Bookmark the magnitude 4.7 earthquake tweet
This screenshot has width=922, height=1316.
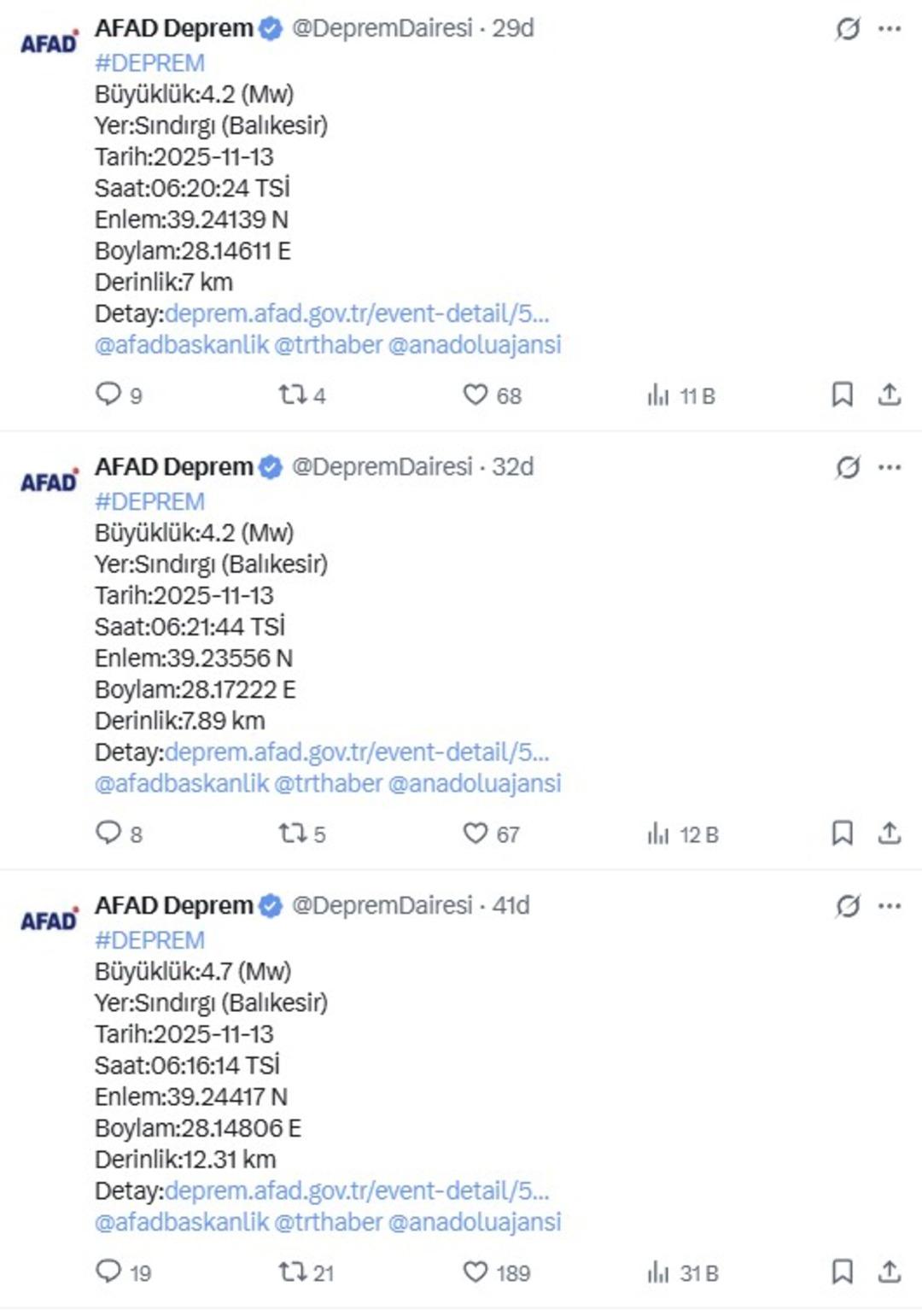(x=842, y=1272)
